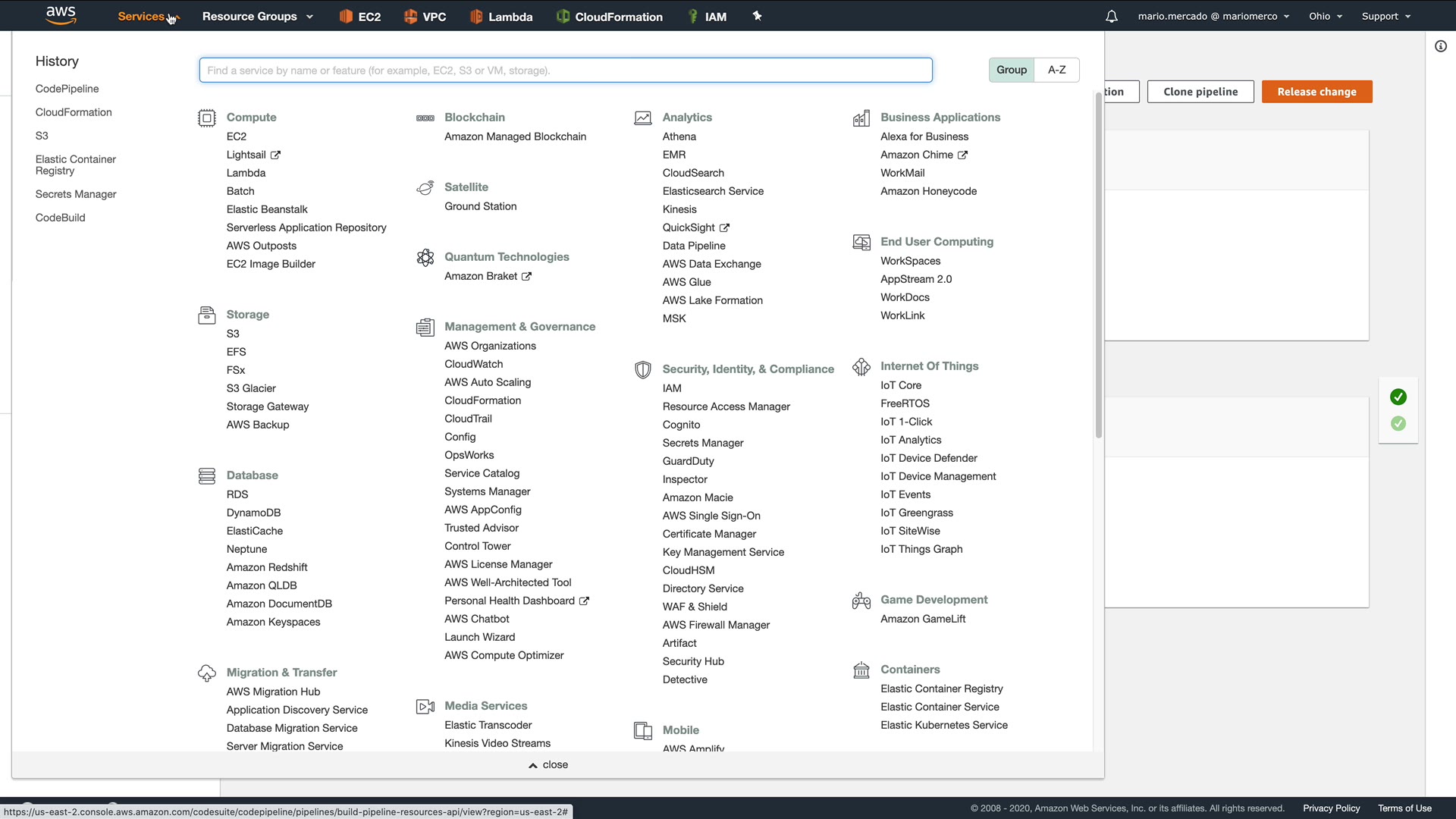This screenshot has height=819, width=1456.
Task: Click the pin shortcuts thumbtack icon
Action: 757,16
